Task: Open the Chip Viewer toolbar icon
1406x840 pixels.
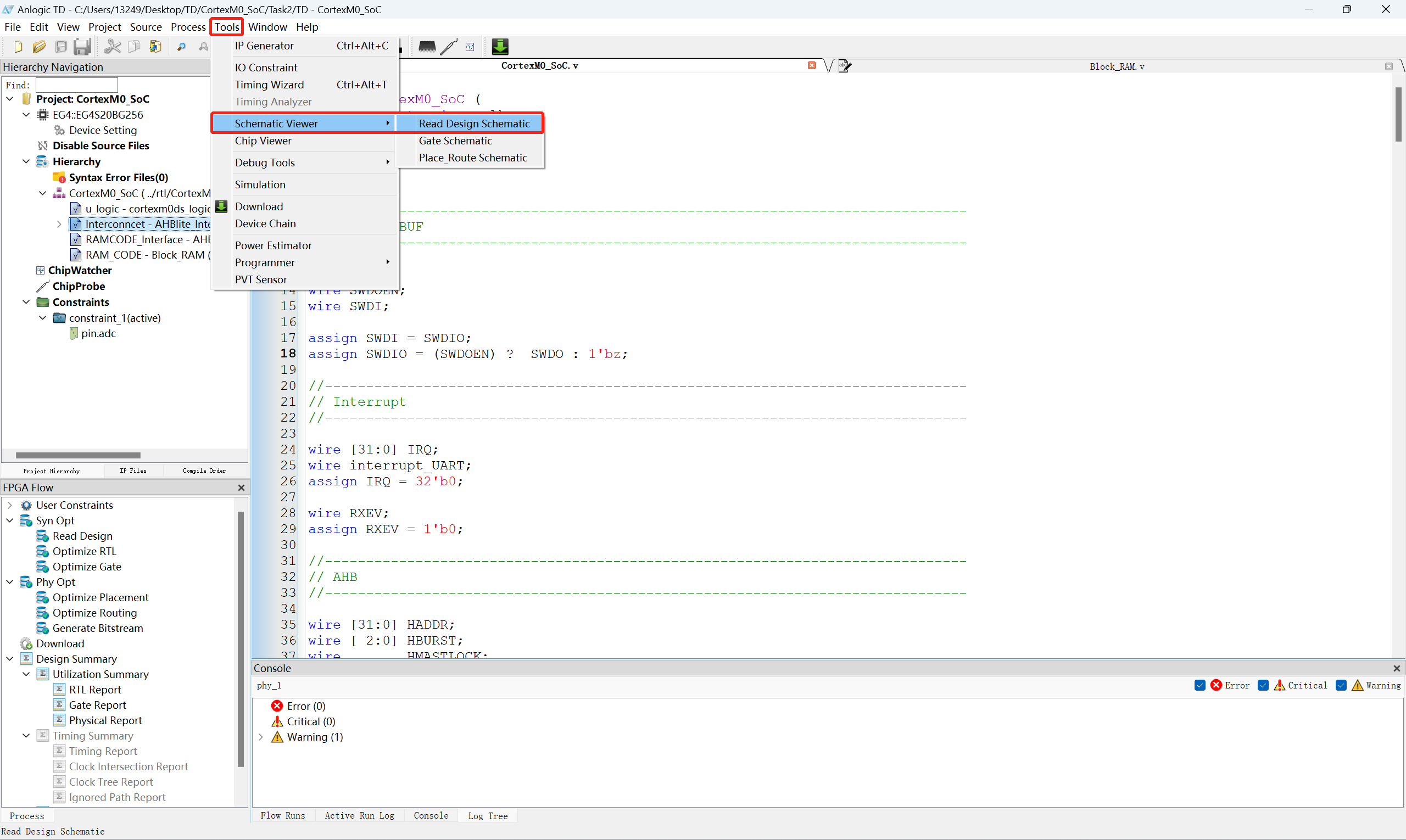Action: 427,47
